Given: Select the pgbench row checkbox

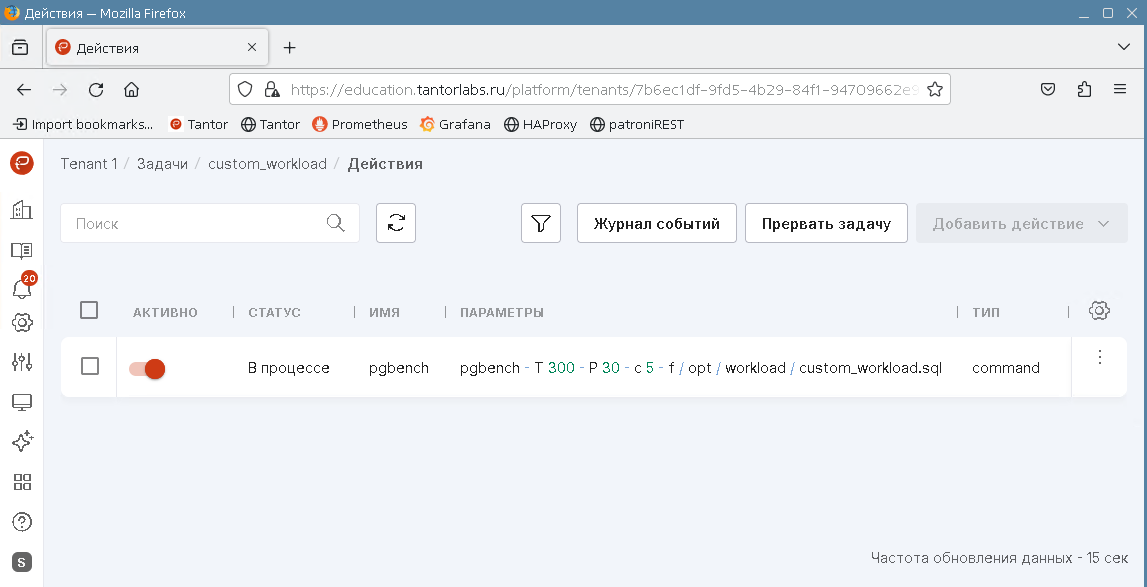Looking at the screenshot, I should pos(90,367).
